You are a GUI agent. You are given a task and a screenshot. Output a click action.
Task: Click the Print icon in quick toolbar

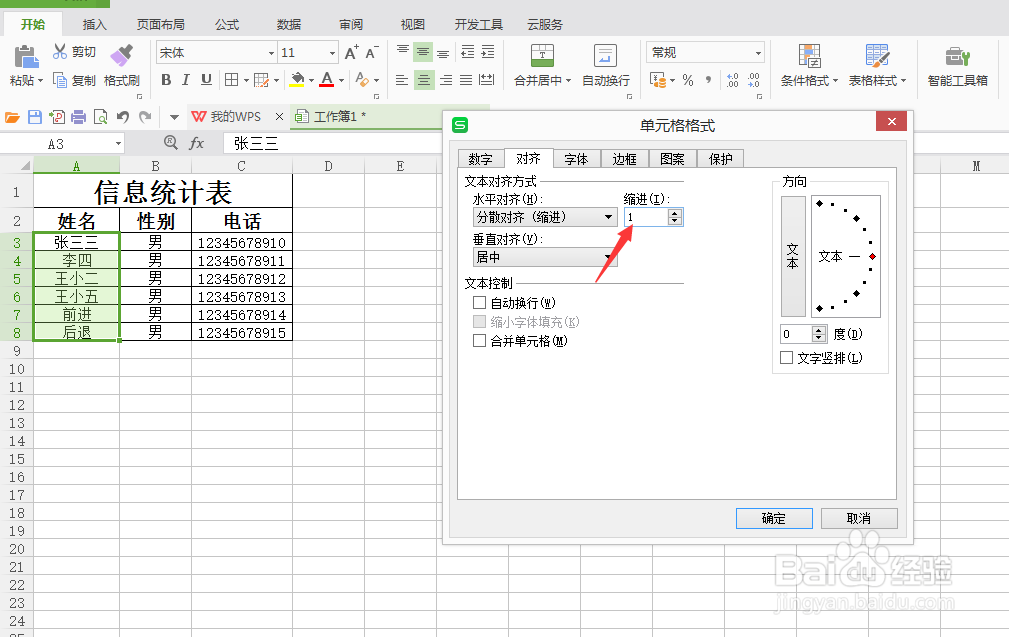click(x=79, y=116)
